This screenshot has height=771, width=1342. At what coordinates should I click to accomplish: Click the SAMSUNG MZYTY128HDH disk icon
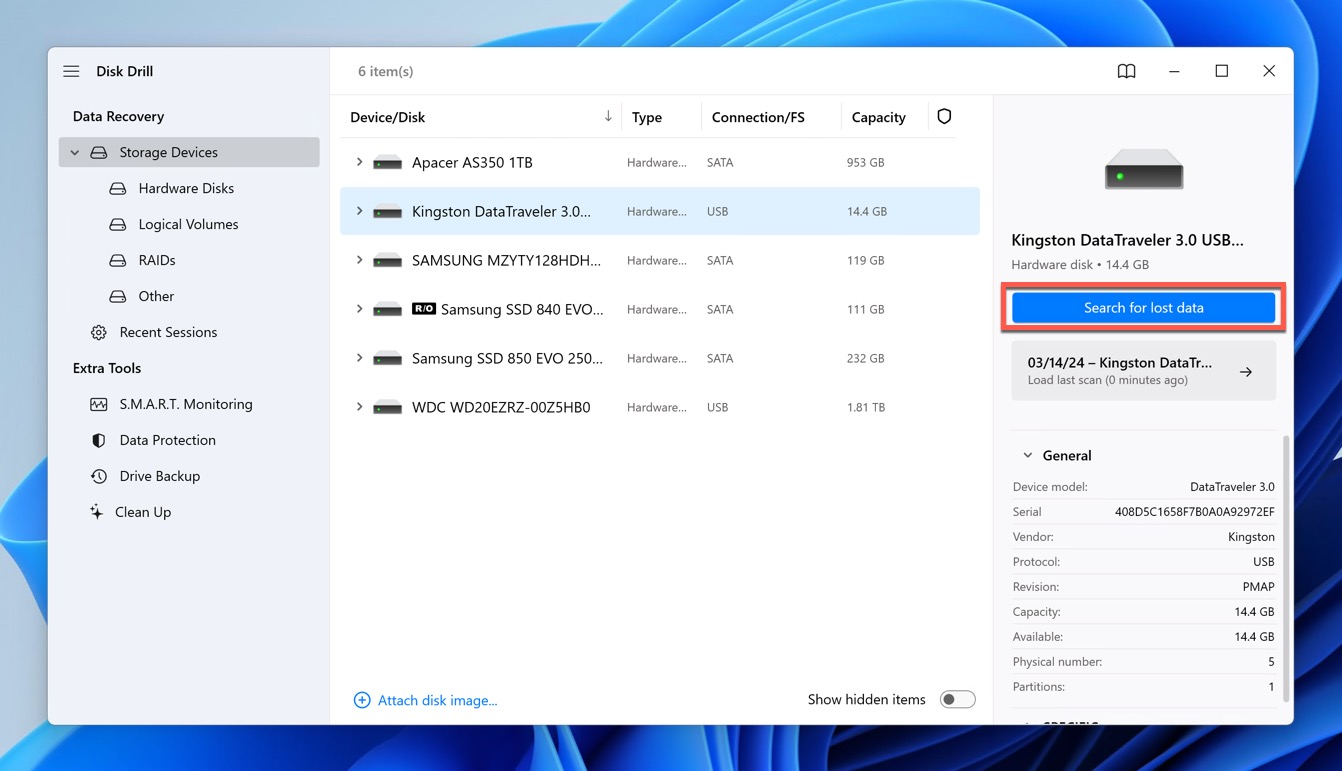coord(387,260)
